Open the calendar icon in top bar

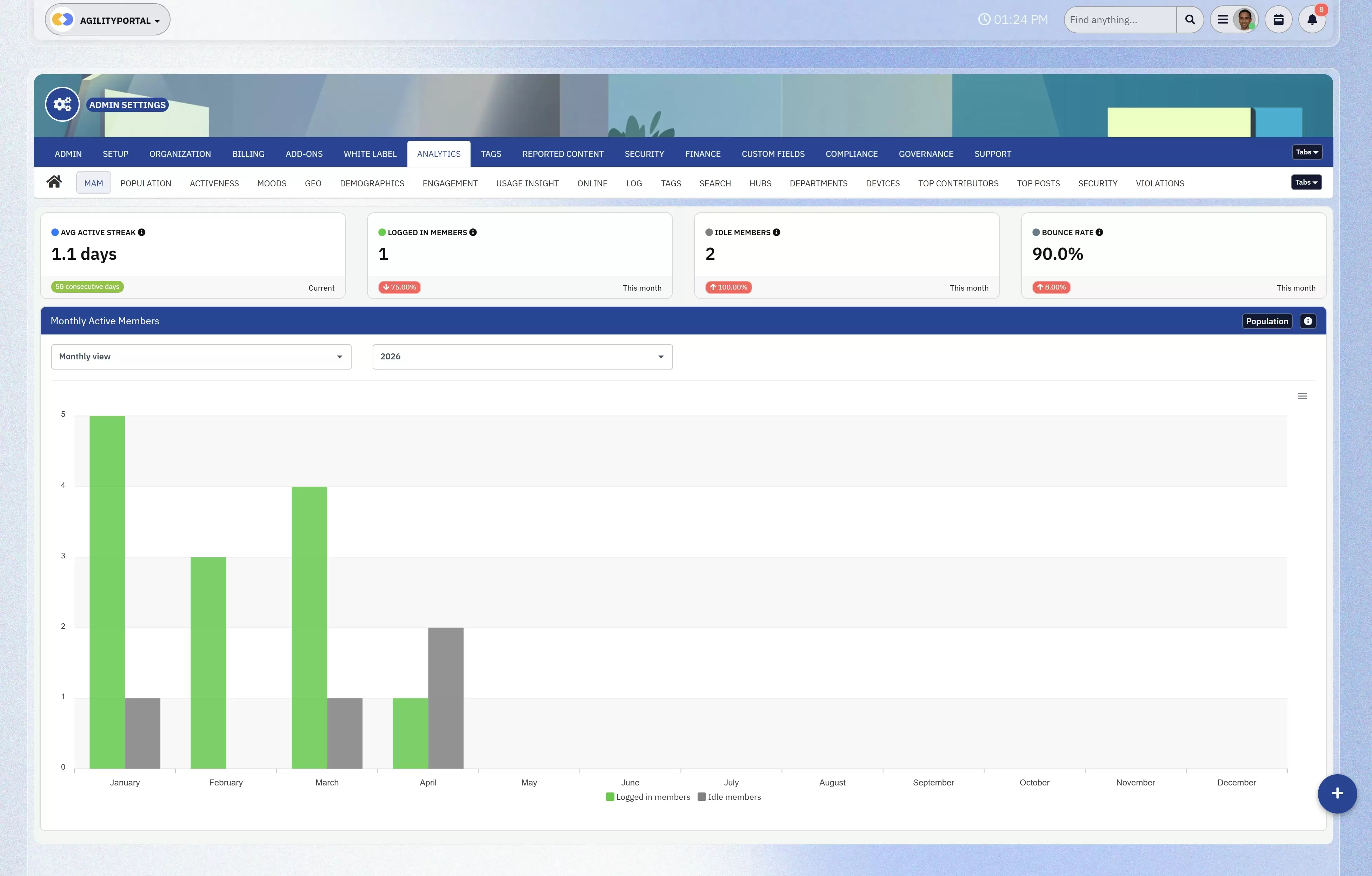tap(1279, 19)
